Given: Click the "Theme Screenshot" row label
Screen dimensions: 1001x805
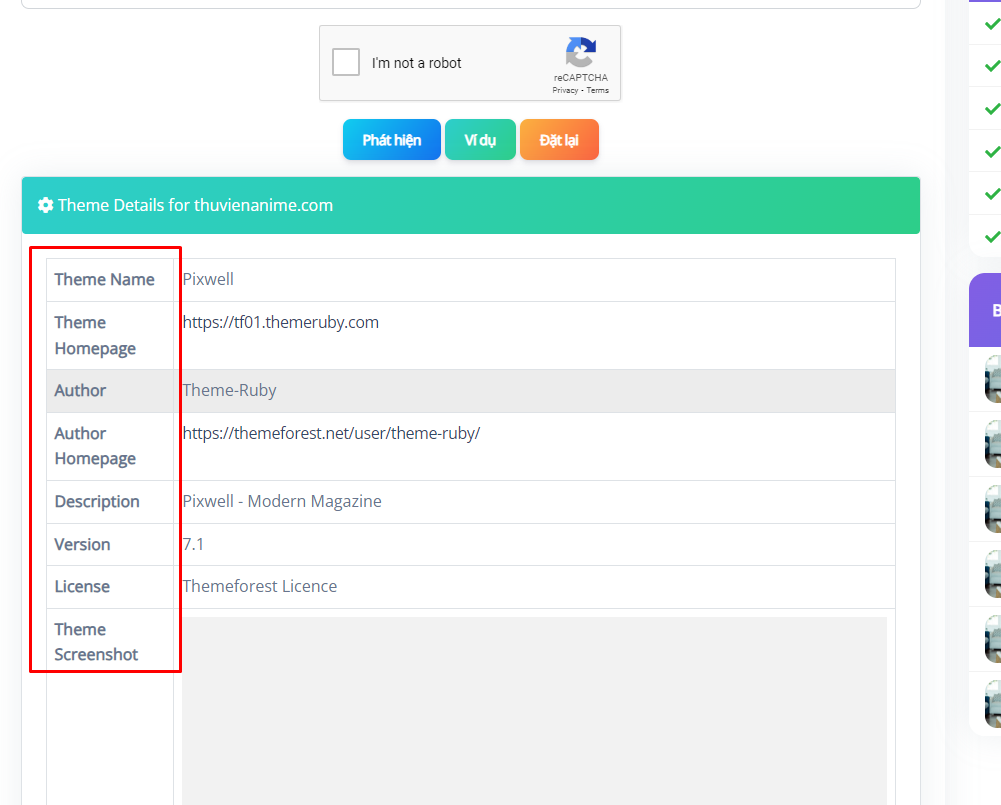Looking at the screenshot, I should [x=96, y=642].
